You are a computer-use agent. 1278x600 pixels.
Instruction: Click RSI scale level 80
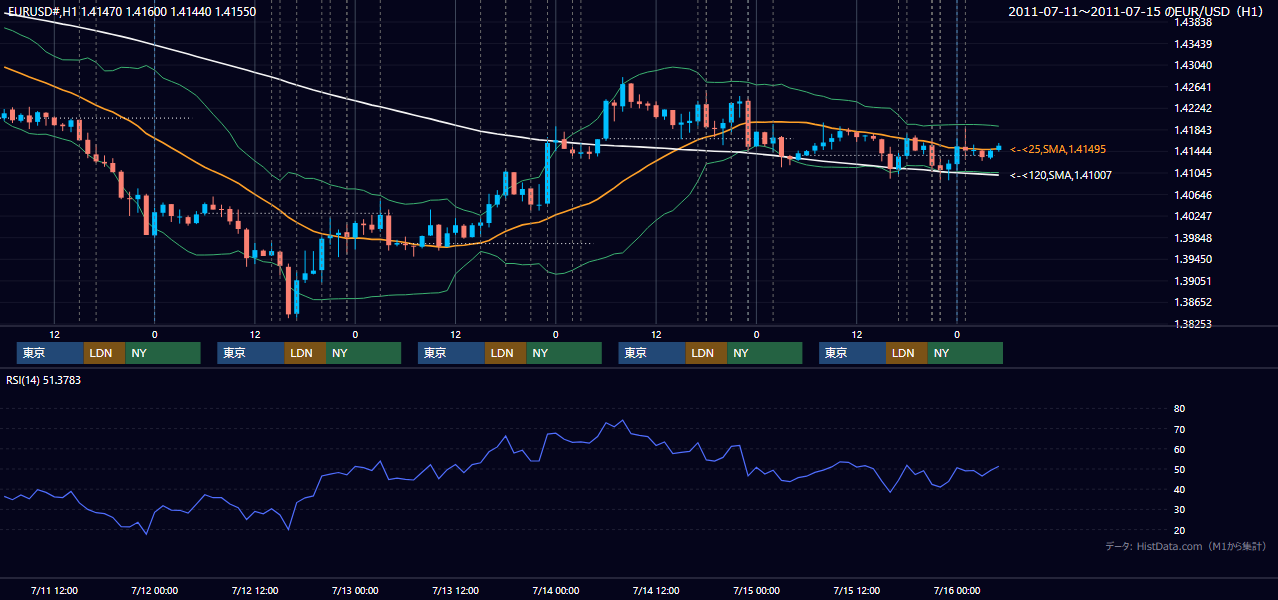[1179, 409]
